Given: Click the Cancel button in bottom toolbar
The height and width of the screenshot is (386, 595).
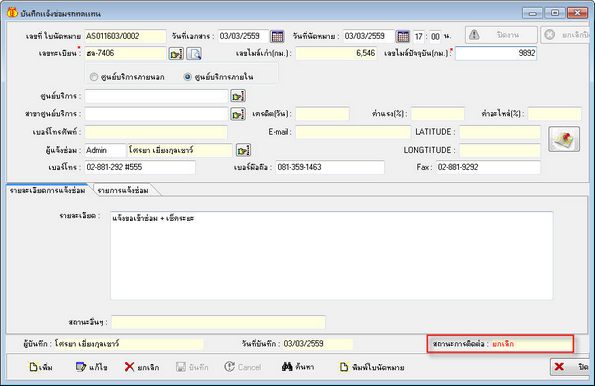Looking at the screenshot, I should click(242, 367).
